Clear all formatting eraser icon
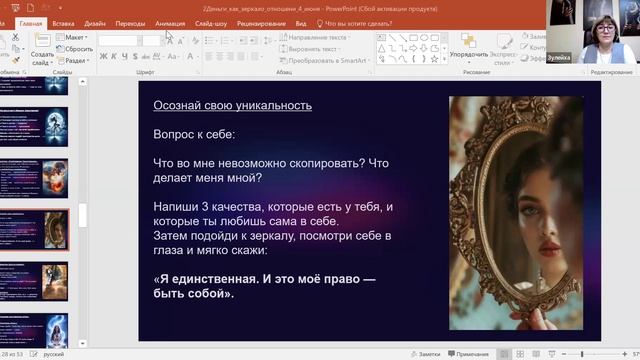Image resolution: width=640 pixels, height=360 pixels. click(195, 40)
